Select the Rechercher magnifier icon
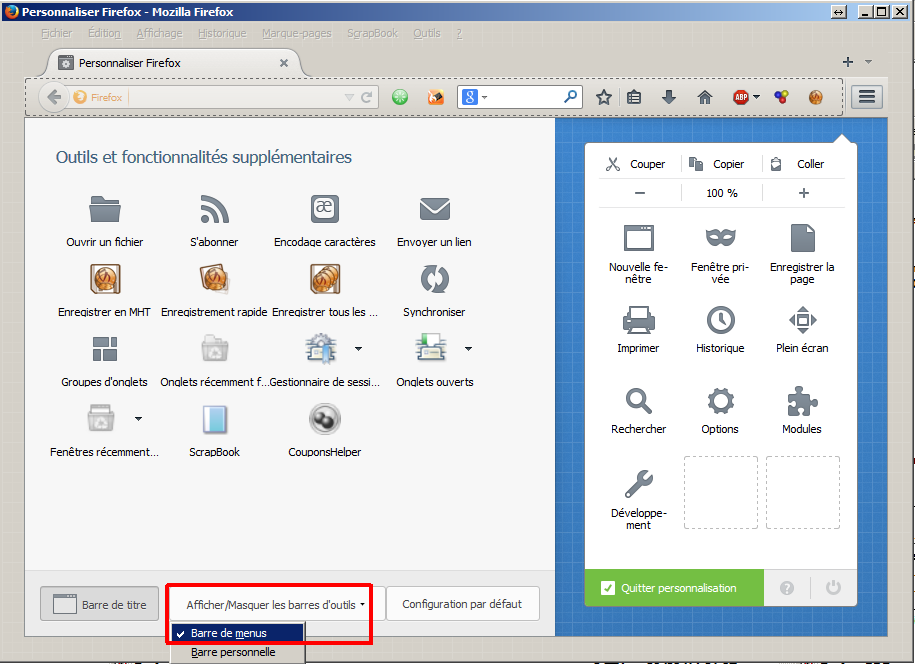The height and width of the screenshot is (664, 915). point(638,401)
